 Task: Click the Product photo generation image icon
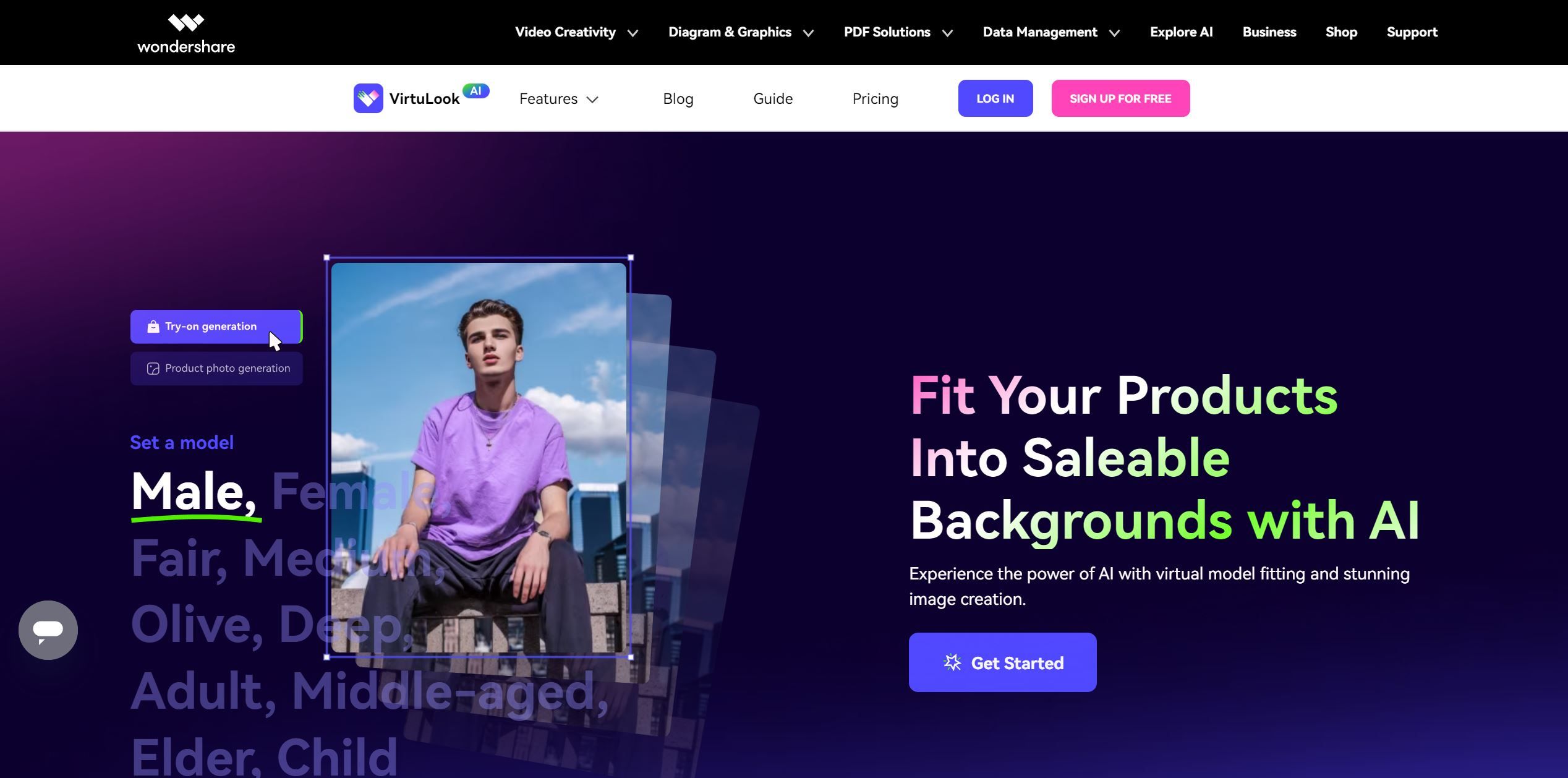(x=152, y=368)
